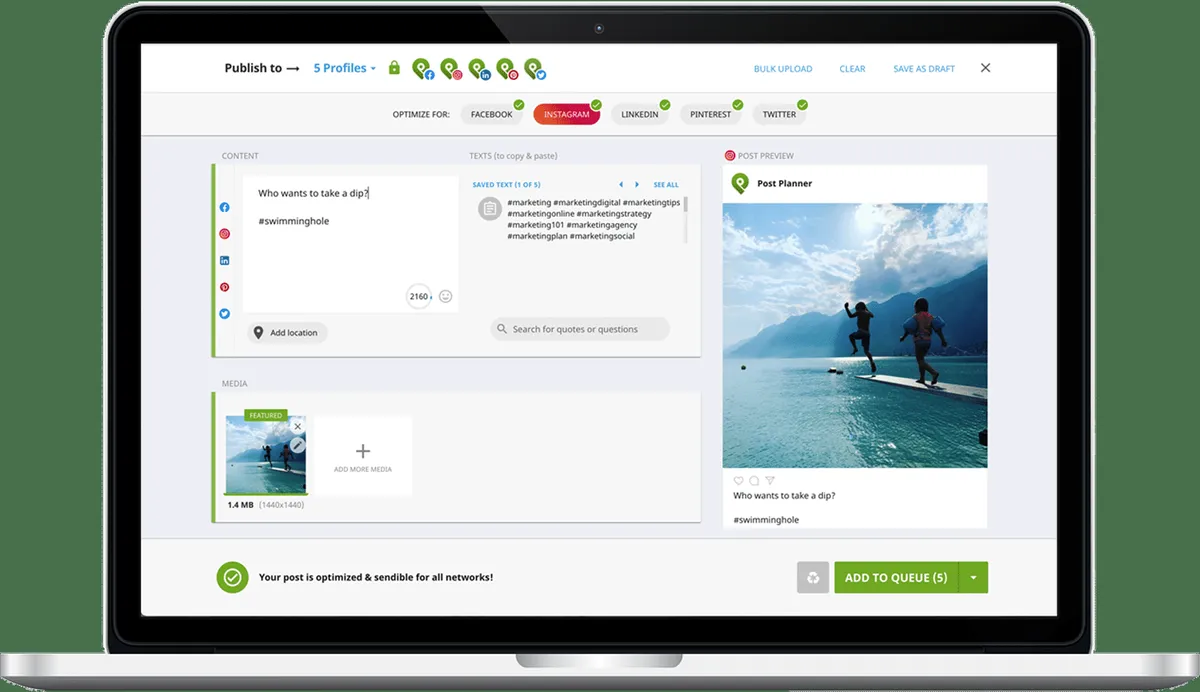The image size is (1200, 692).
Task: Click the Clear link
Action: click(852, 69)
